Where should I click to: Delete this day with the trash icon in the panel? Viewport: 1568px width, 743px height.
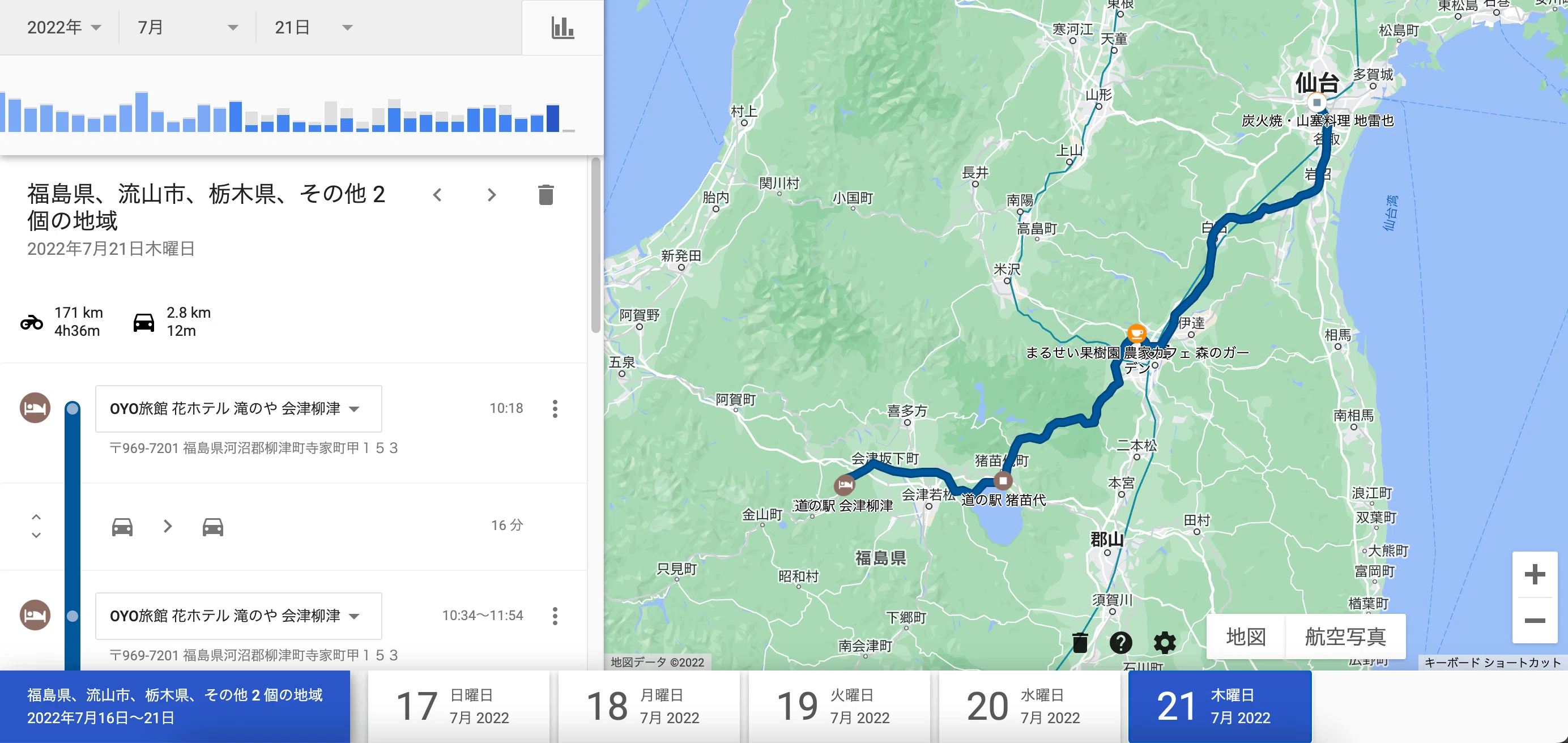[x=546, y=195]
